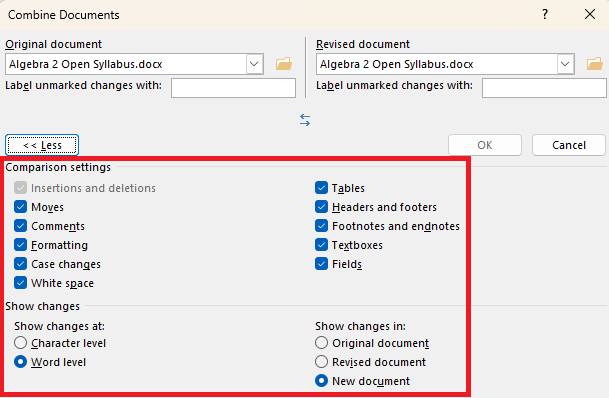This screenshot has width=609, height=398.
Task: Uncheck Headers and footers
Action: point(321,207)
